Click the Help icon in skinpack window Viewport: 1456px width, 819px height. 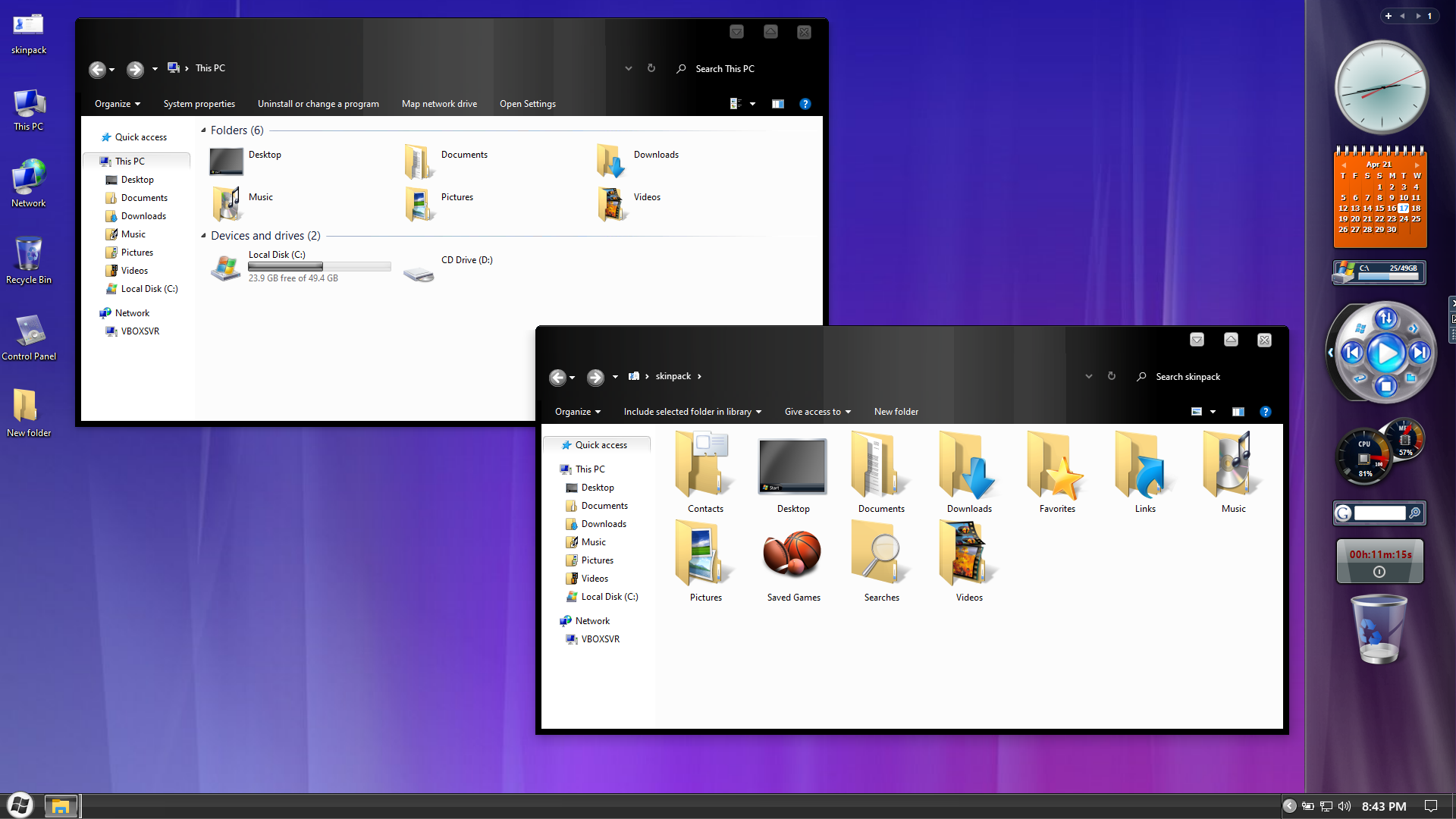(1265, 412)
